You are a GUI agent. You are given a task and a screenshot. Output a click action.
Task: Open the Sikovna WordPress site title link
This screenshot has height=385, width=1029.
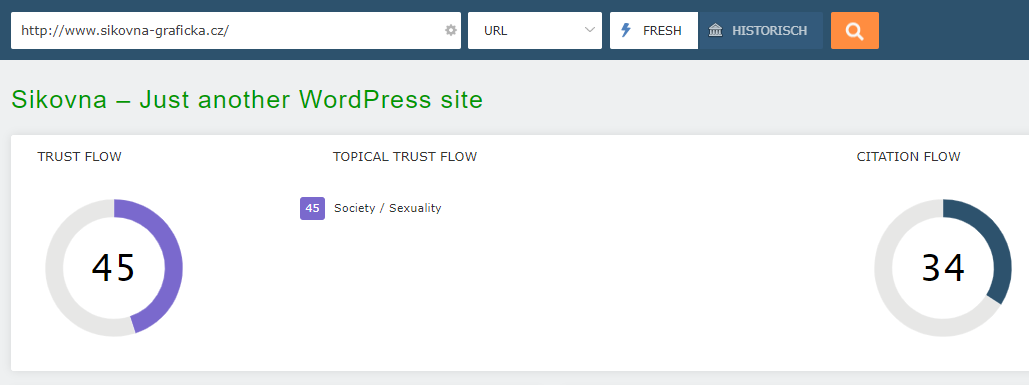pos(247,100)
